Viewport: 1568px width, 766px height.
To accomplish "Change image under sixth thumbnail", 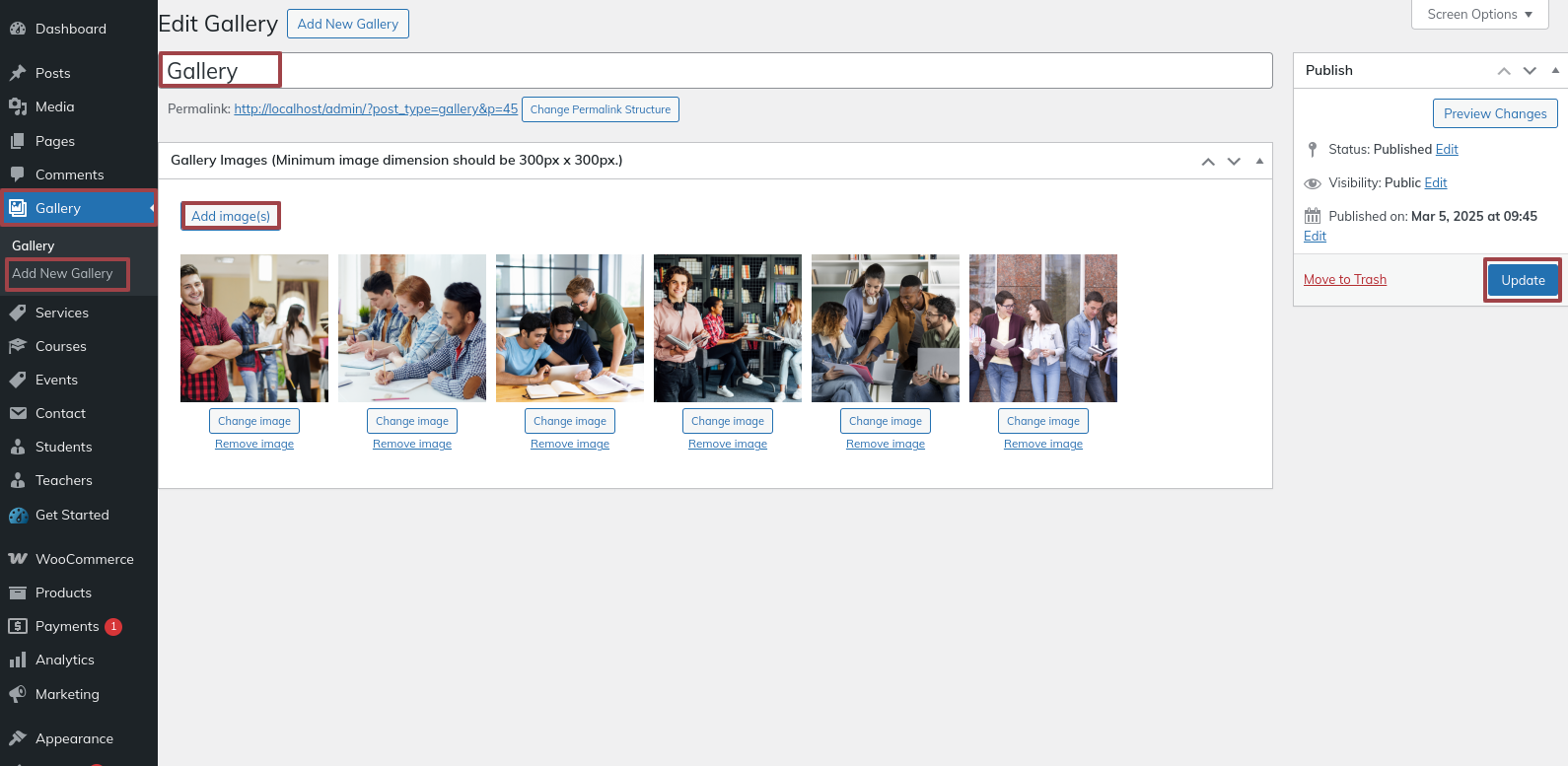I will point(1043,421).
